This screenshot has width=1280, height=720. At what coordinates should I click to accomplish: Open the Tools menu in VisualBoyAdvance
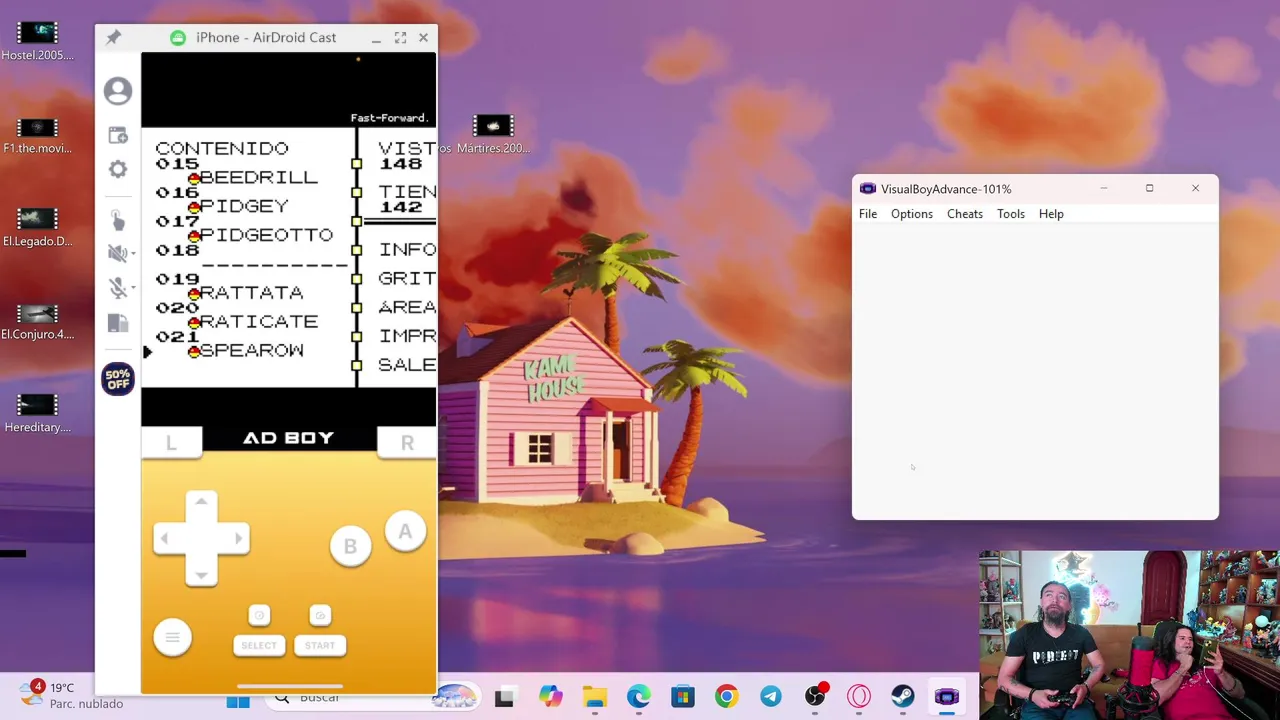(x=1011, y=214)
